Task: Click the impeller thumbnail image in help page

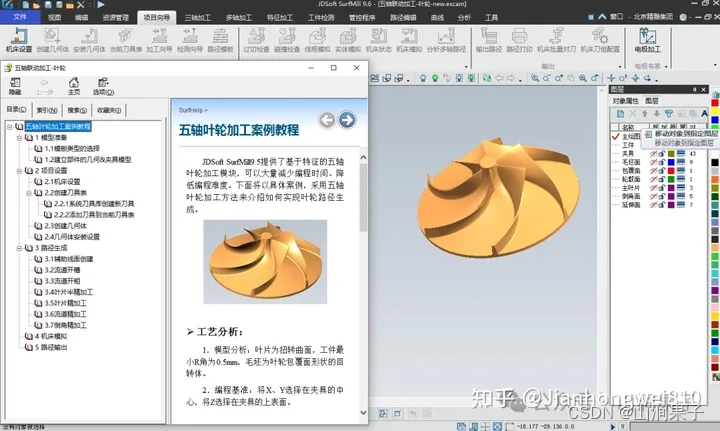Action: (x=265, y=262)
